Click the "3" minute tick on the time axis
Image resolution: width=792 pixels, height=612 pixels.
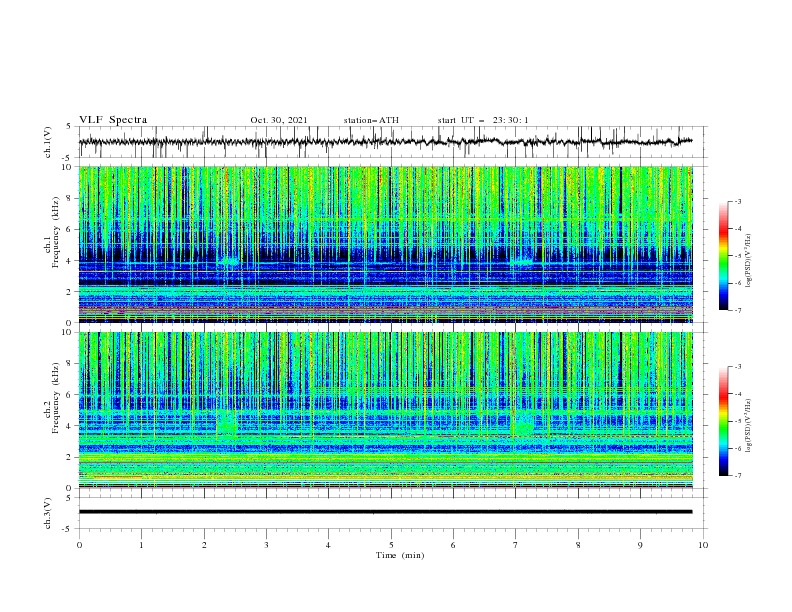coord(266,545)
